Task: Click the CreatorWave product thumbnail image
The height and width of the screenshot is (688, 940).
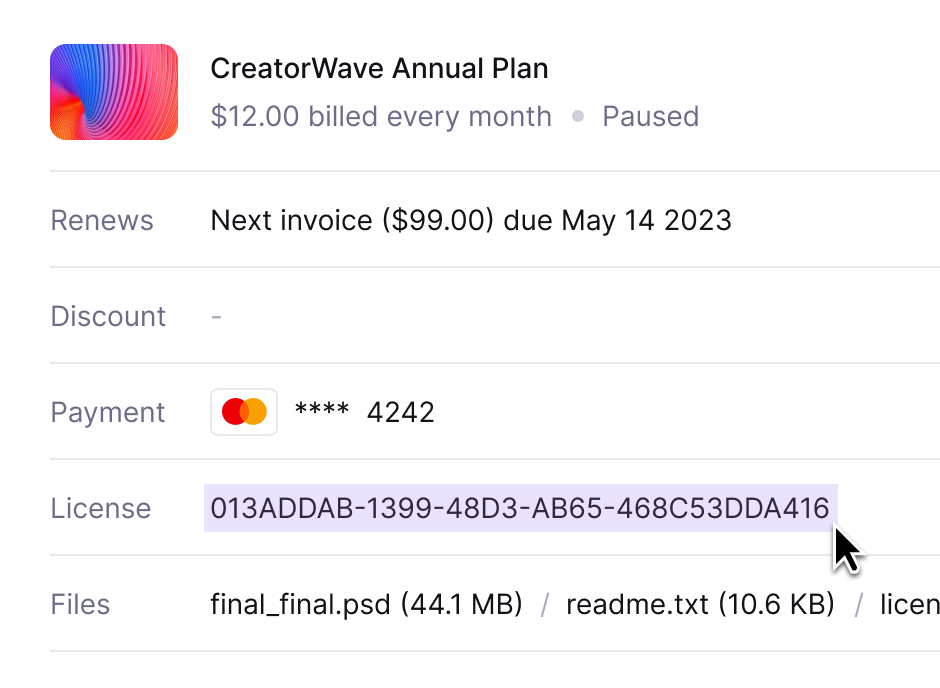Action: (x=114, y=92)
